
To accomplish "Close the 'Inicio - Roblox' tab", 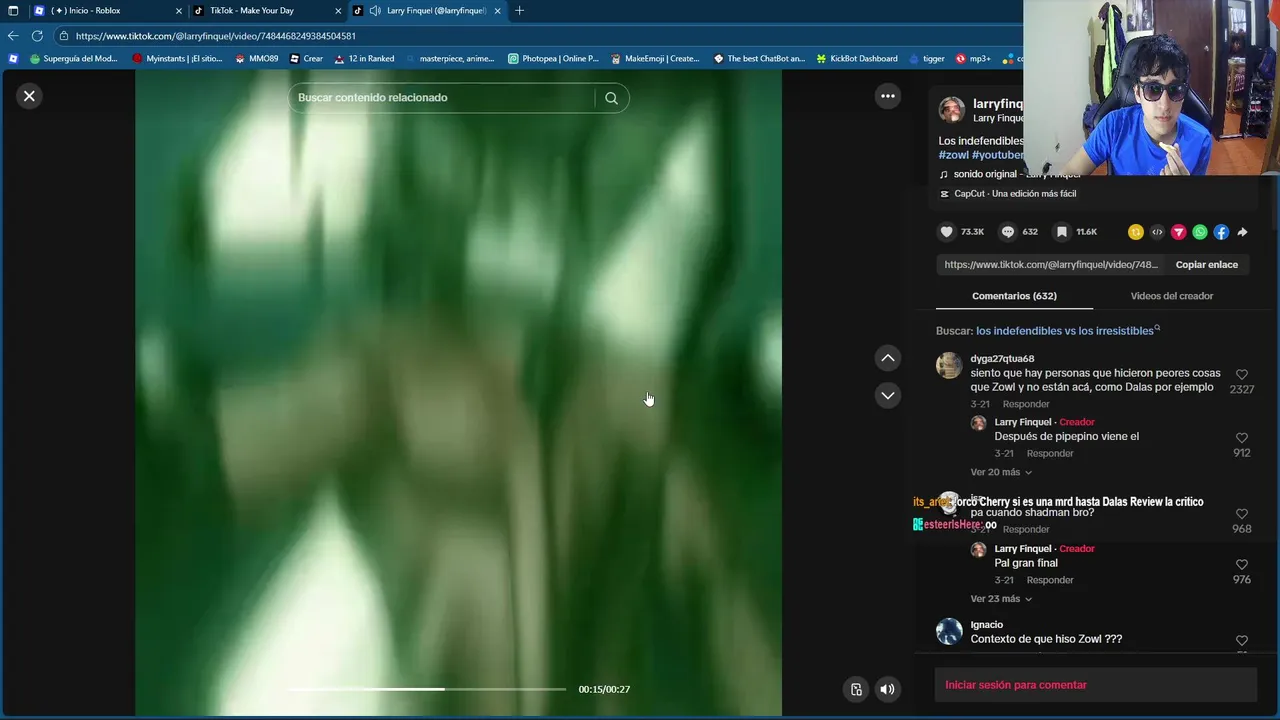I will (x=179, y=11).
